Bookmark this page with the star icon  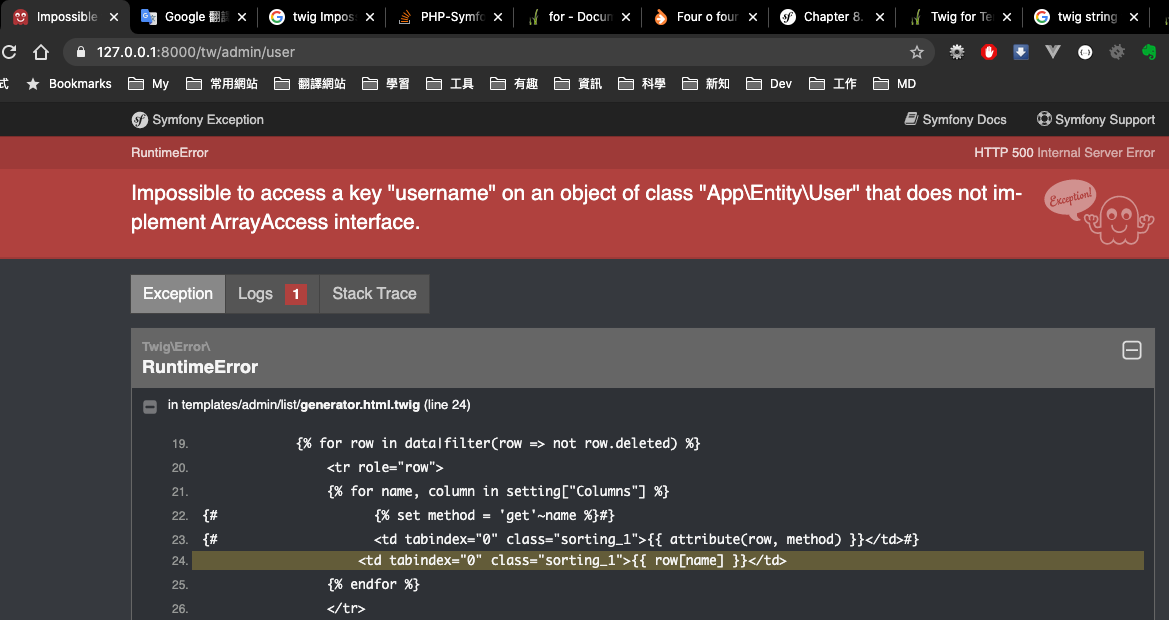916,51
